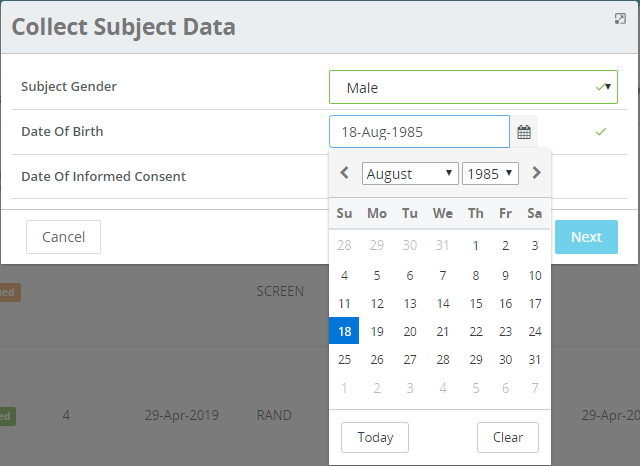
Task: Go to next month with right arrow
Action: tap(536, 173)
